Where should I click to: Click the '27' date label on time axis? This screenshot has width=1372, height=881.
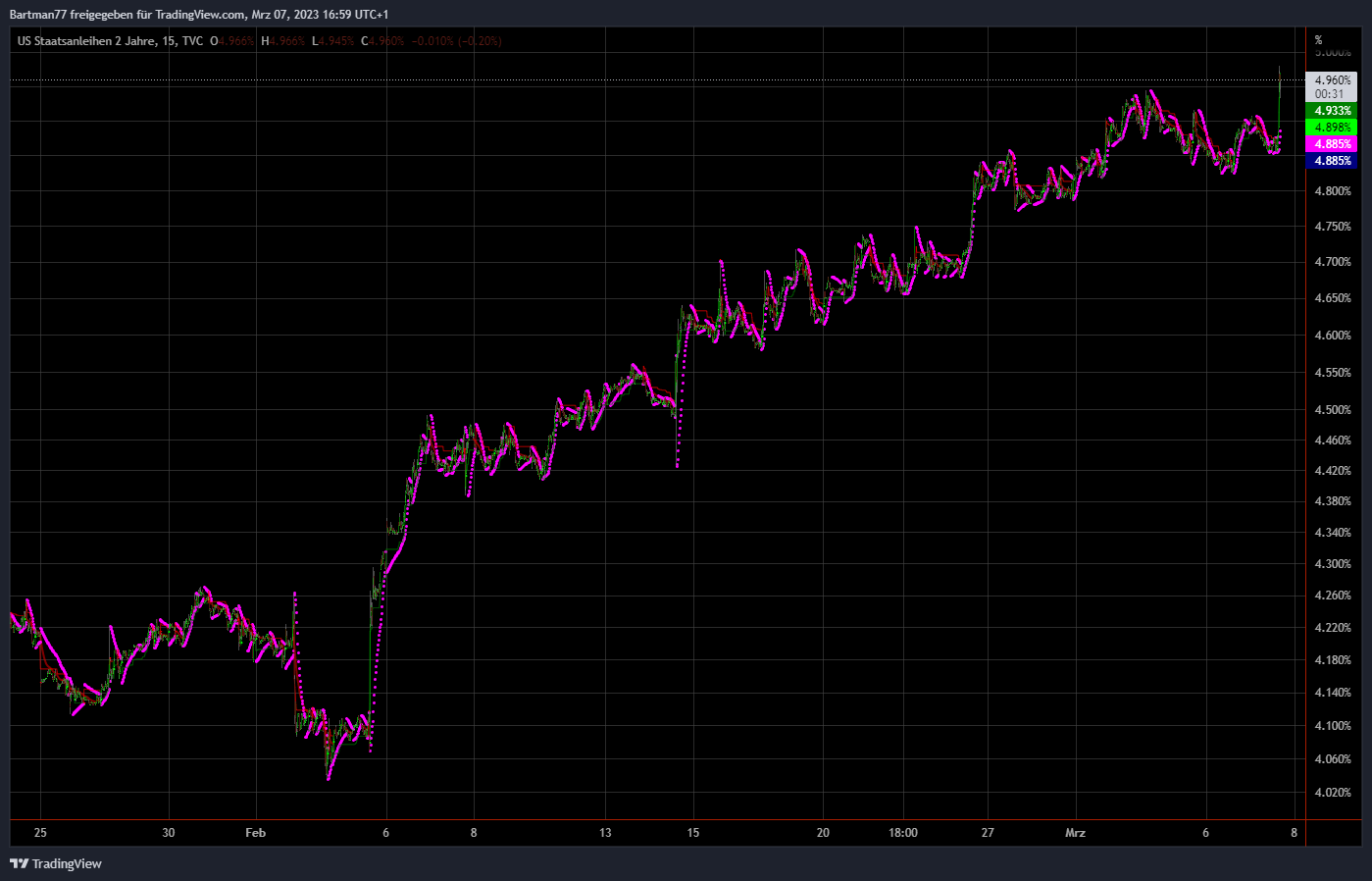point(988,833)
